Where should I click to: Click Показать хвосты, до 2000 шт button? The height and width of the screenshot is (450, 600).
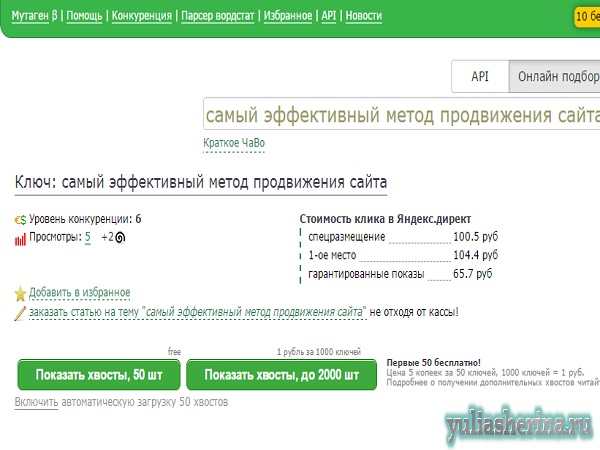click(282, 375)
